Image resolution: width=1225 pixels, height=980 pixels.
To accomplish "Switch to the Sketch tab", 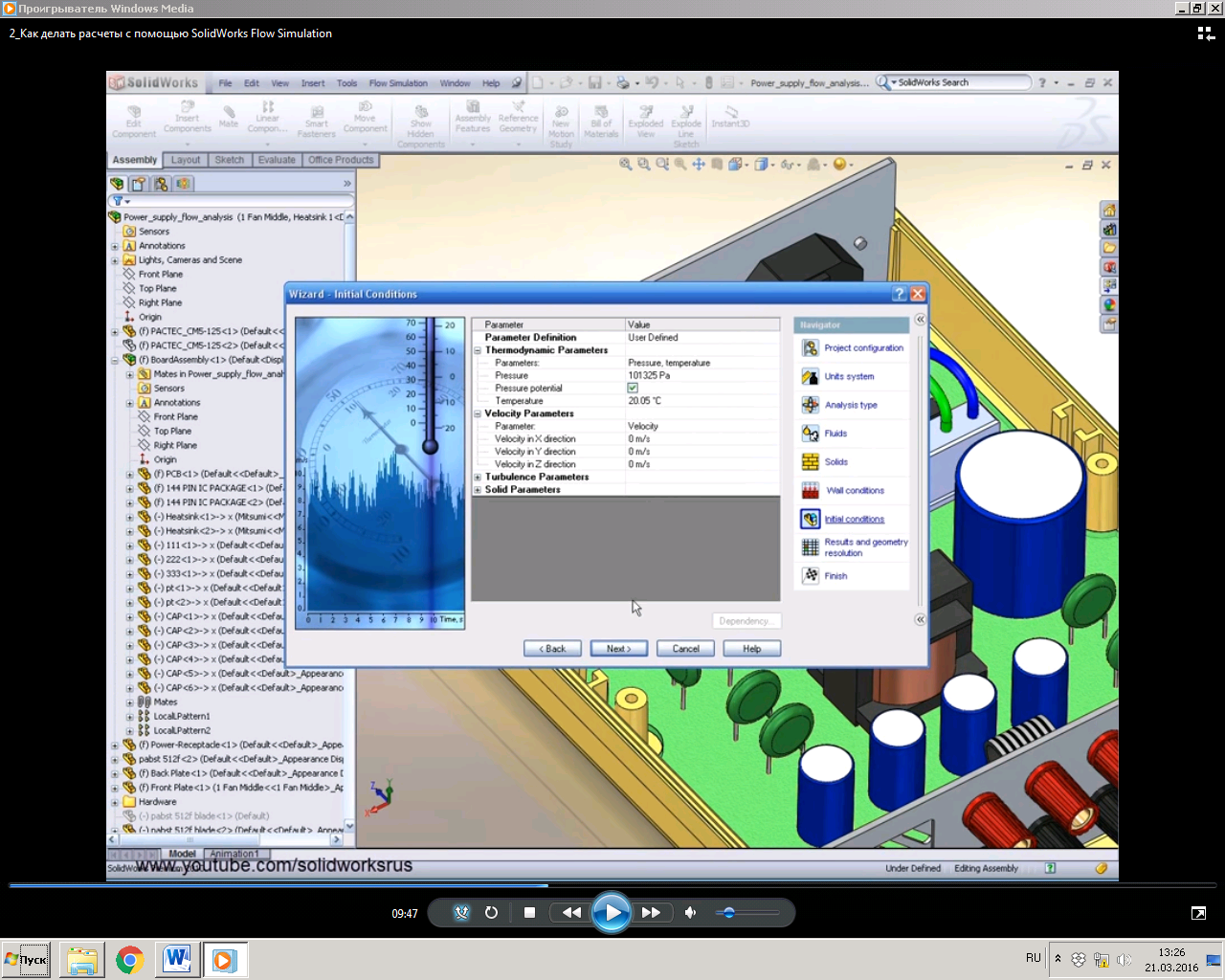I will click(230, 160).
